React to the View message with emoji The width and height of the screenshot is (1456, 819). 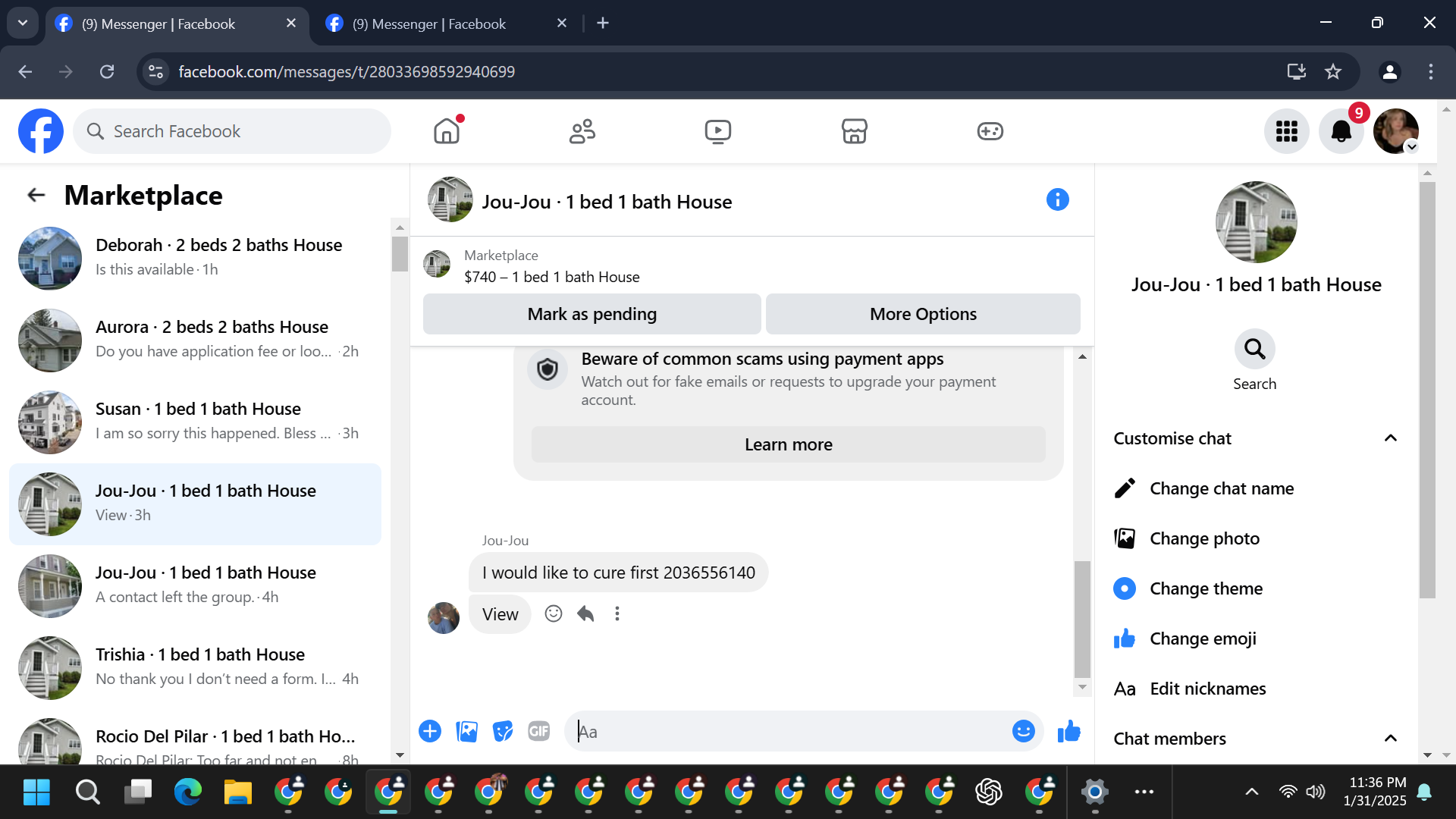coord(554,613)
